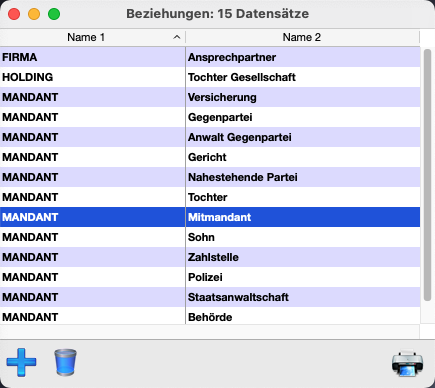Select the Gericht row

210,157
